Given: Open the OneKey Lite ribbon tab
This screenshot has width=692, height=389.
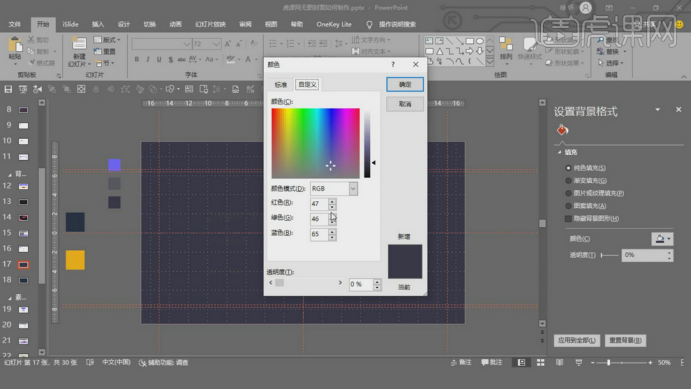Looking at the screenshot, I should 334,24.
